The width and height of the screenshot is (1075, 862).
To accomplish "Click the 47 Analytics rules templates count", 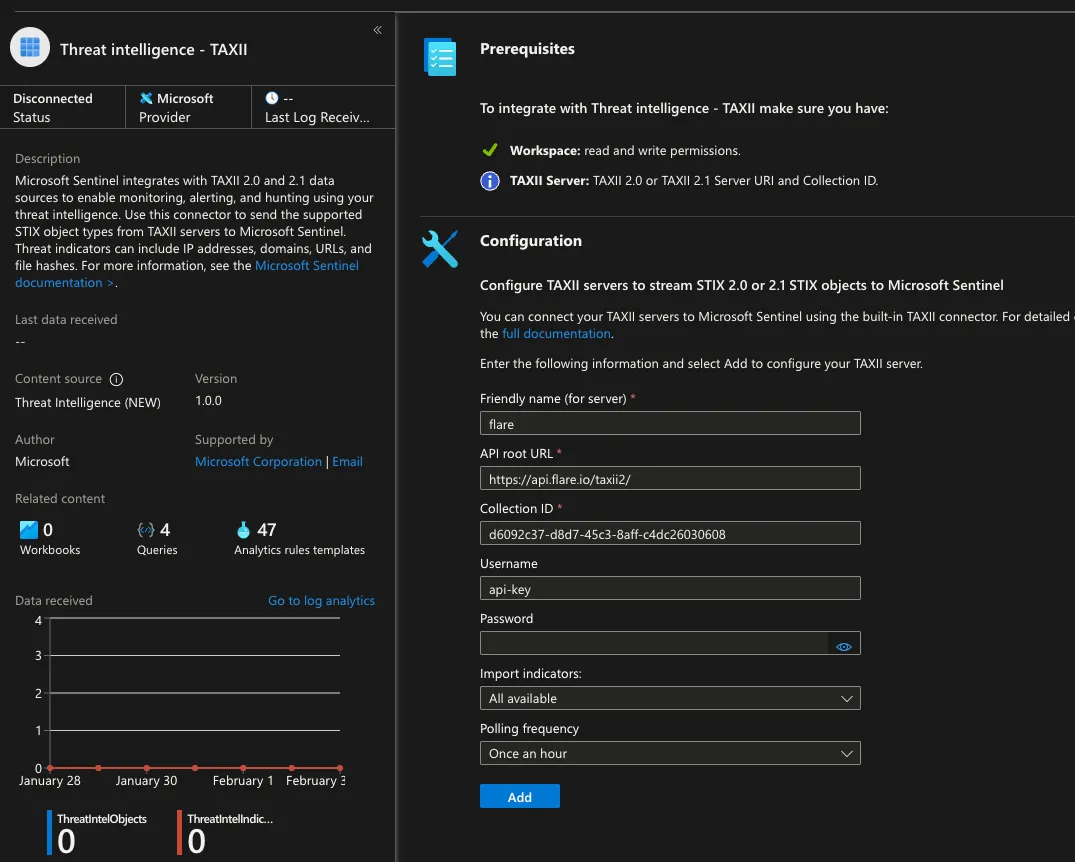I will click(267, 529).
